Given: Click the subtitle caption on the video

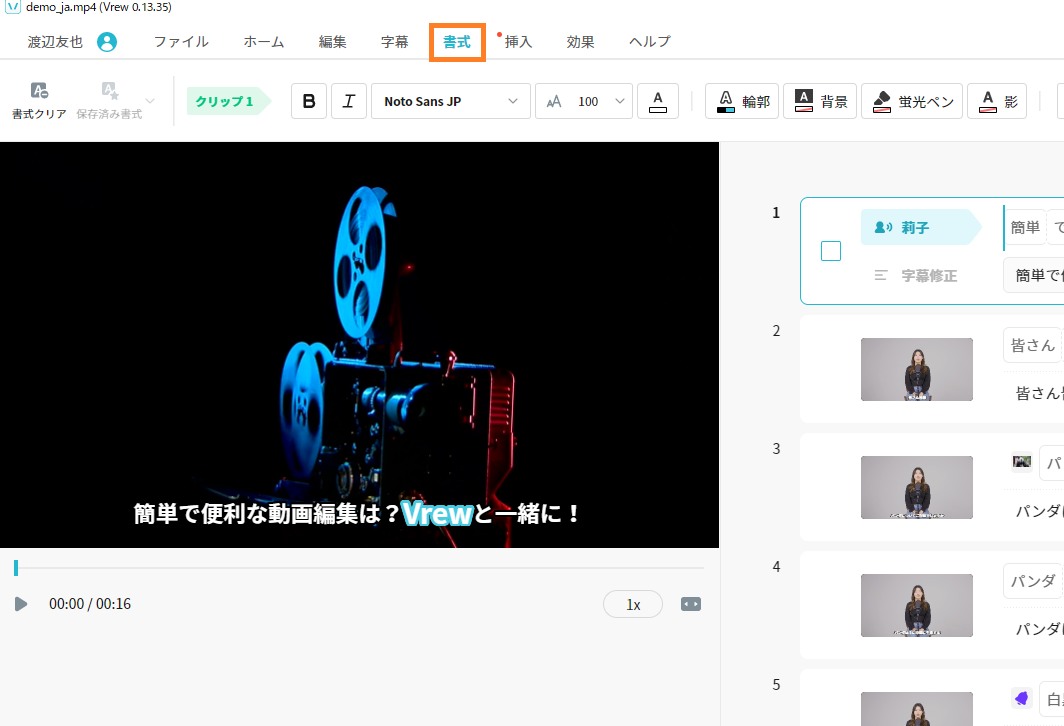Looking at the screenshot, I should (357, 514).
